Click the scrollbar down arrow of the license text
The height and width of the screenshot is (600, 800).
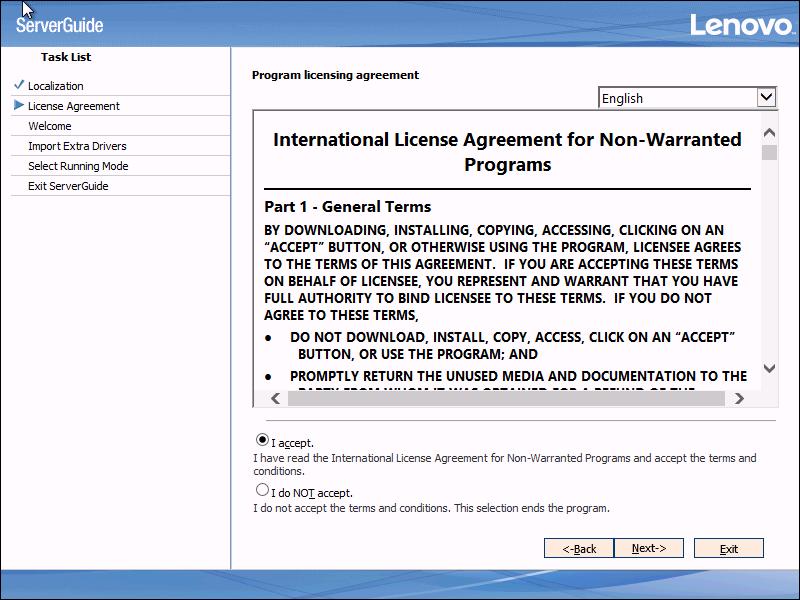pos(769,366)
